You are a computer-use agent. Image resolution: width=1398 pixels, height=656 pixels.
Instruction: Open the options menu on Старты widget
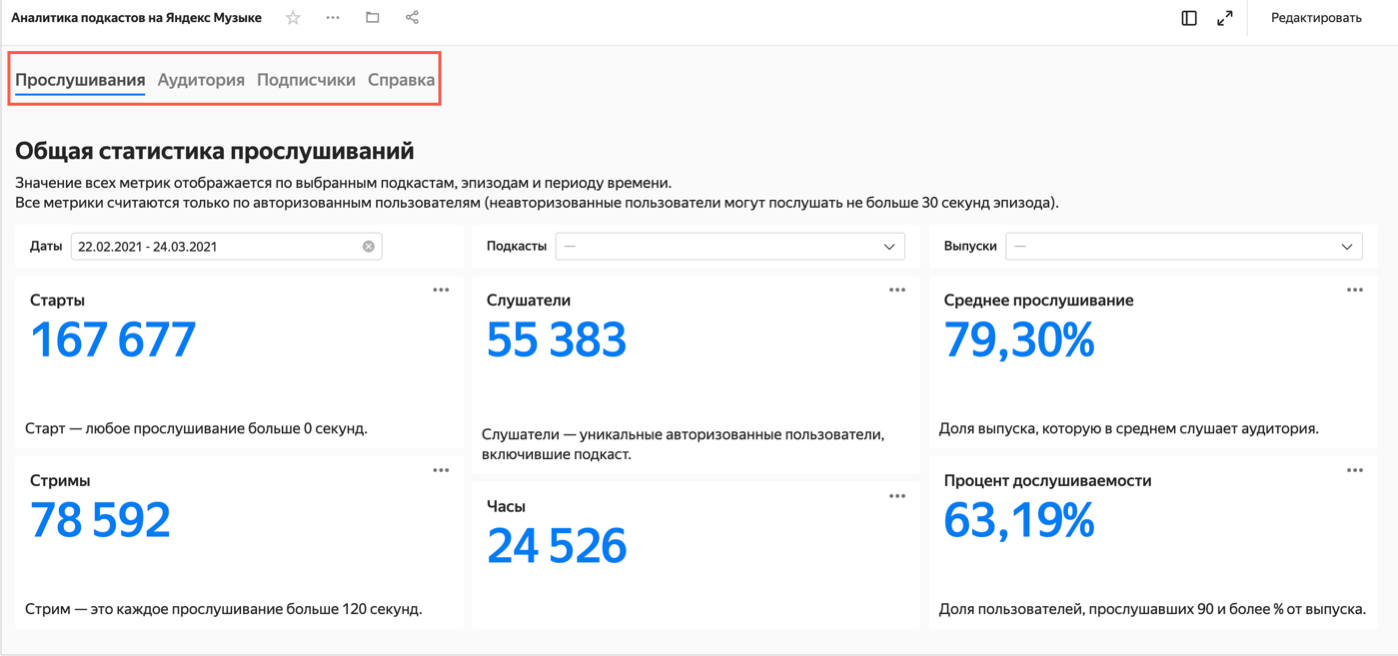tap(441, 290)
